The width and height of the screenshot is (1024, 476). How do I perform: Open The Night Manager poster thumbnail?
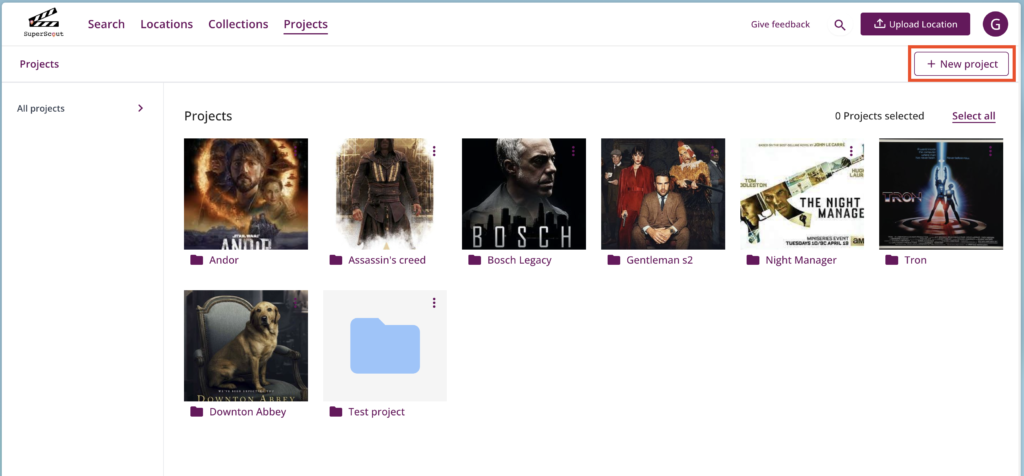tap(802, 194)
